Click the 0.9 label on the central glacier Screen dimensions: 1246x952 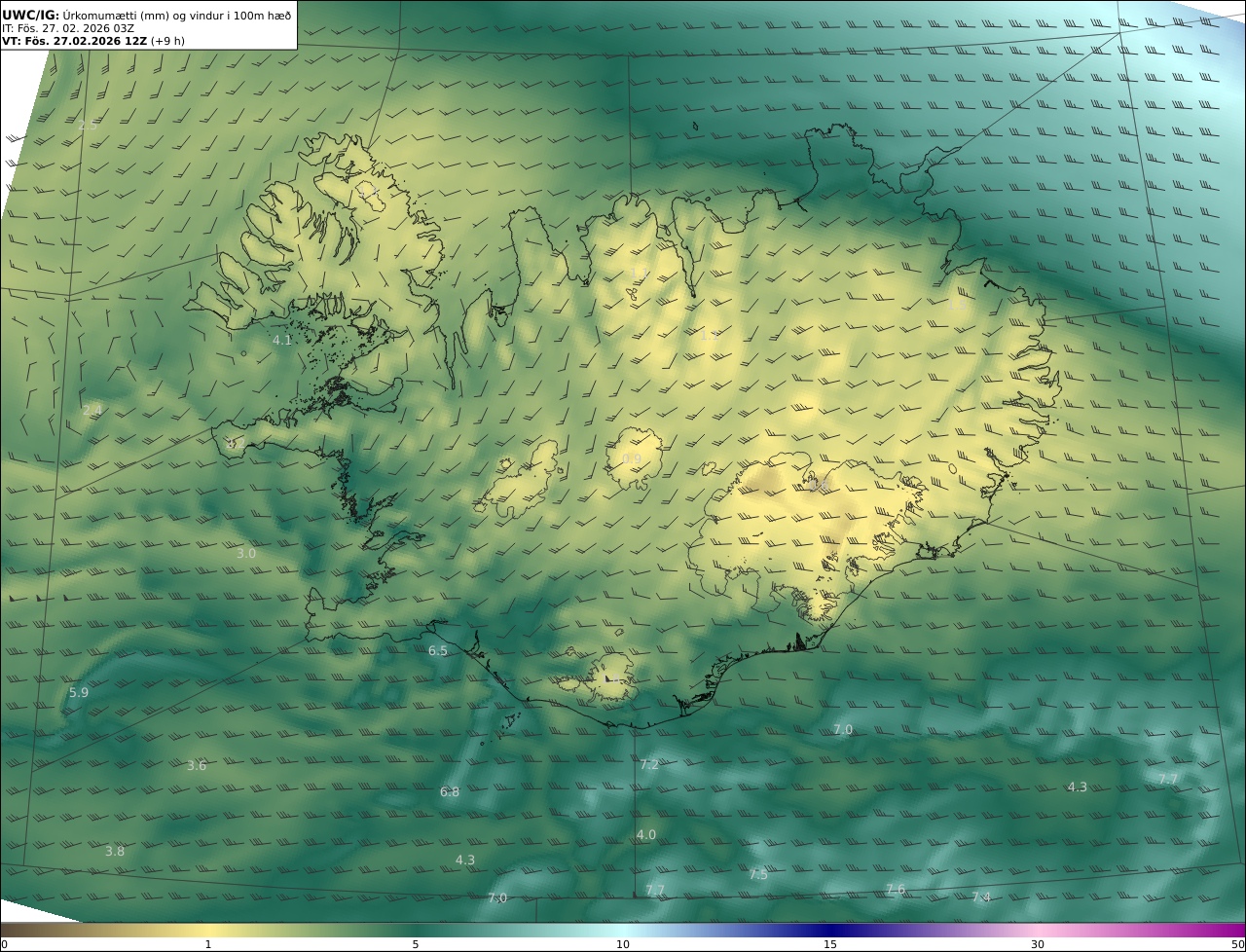(x=632, y=459)
